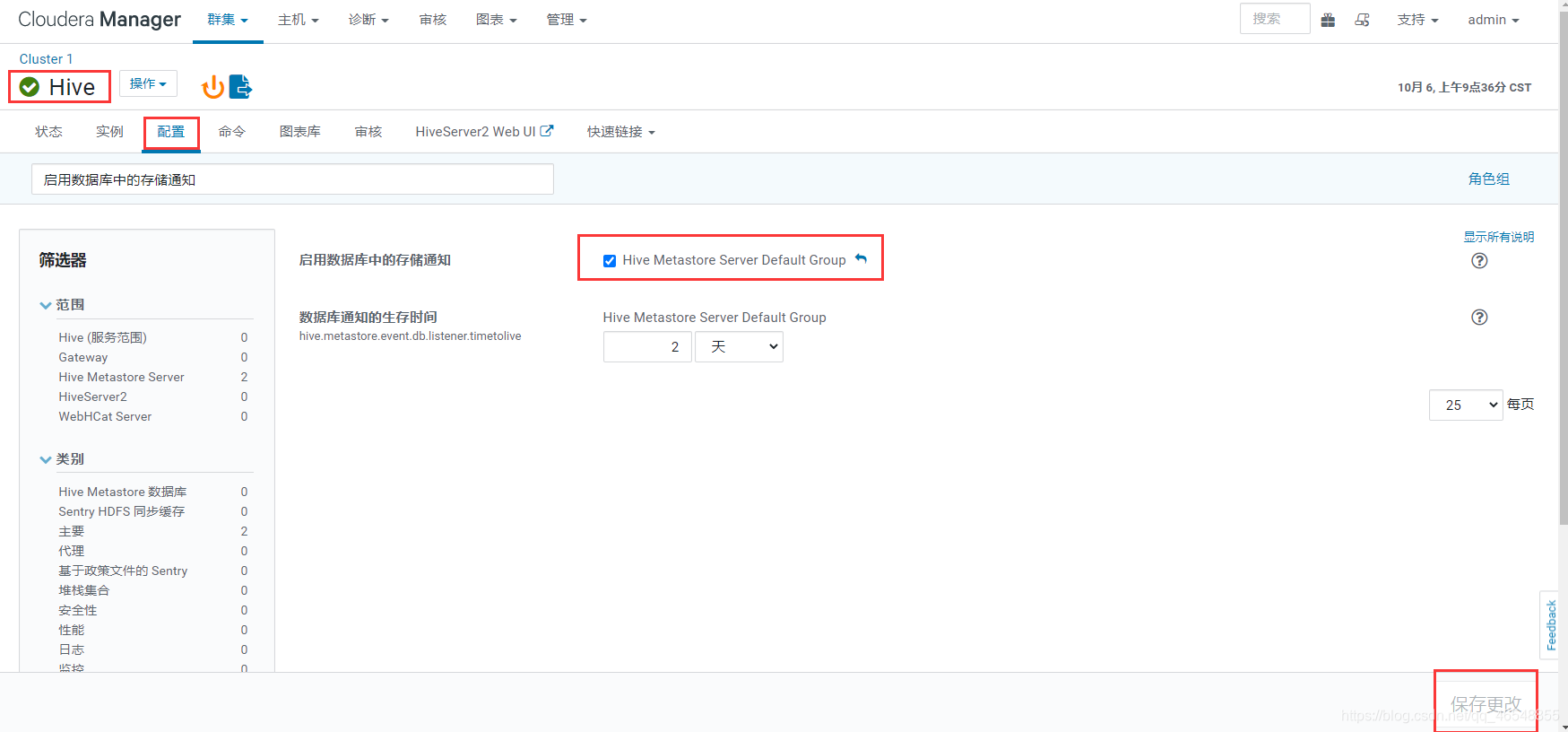The height and width of the screenshot is (732, 1568).
Task: Filter by Gateway scope
Action: (x=83, y=357)
